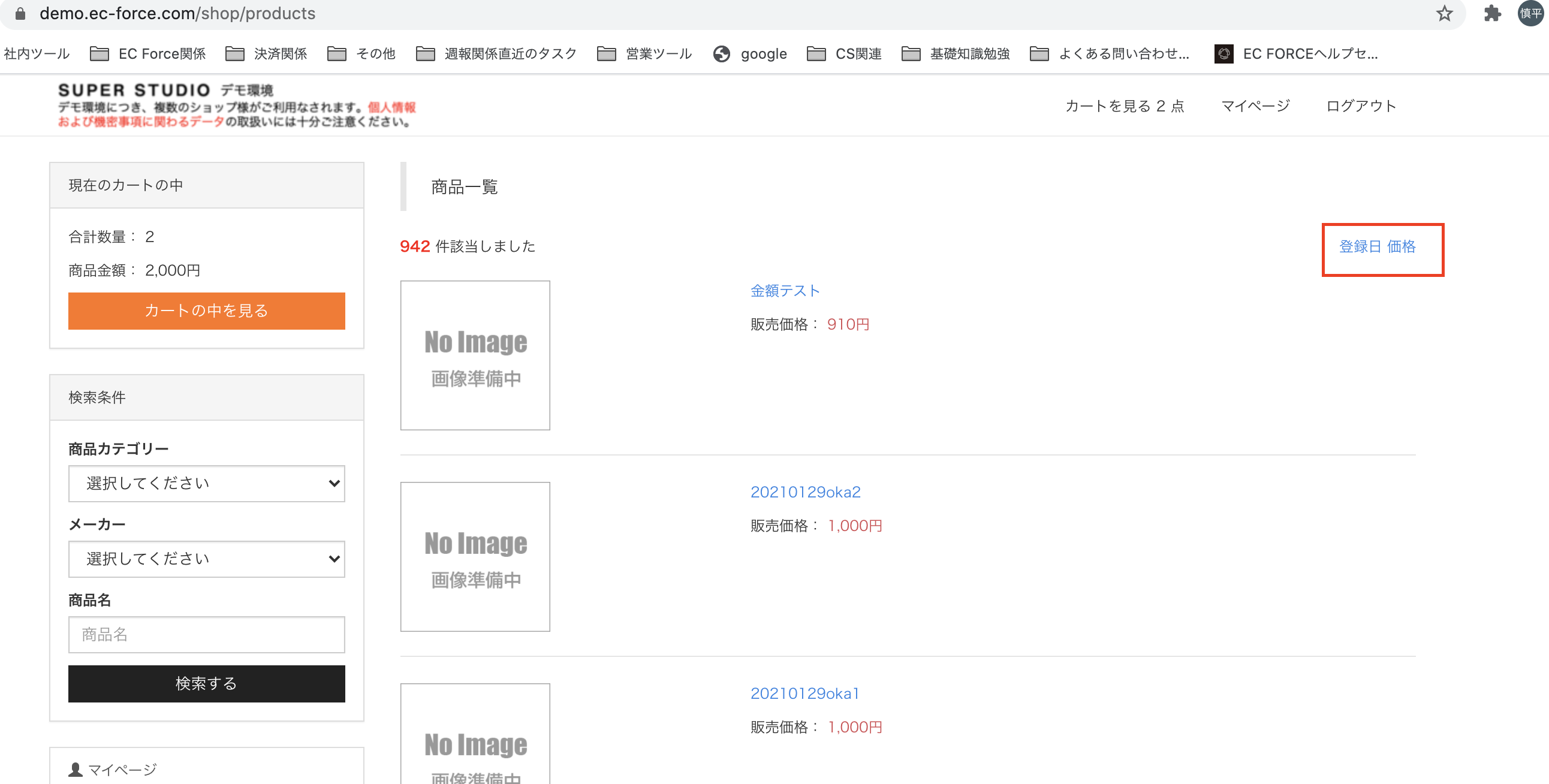Click the 商品金額 2,000円 cart total
The image size is (1549, 784).
point(134,270)
